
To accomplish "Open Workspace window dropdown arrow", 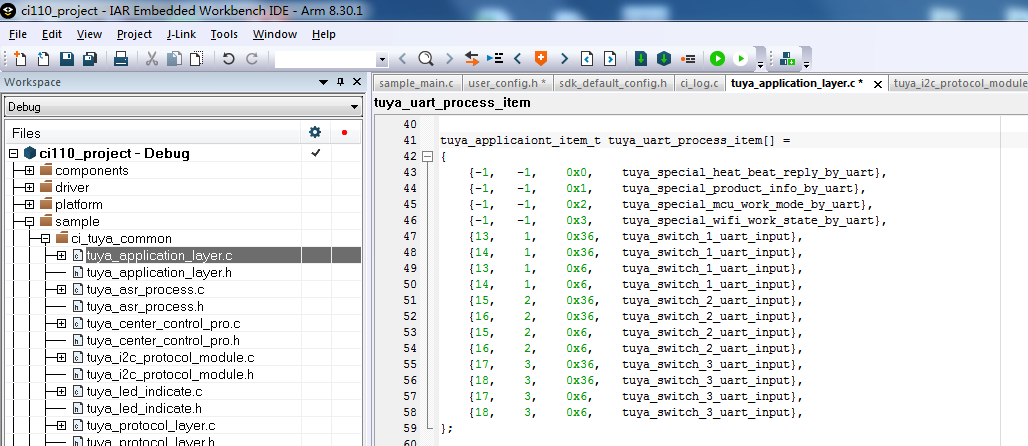I will tap(323, 82).
